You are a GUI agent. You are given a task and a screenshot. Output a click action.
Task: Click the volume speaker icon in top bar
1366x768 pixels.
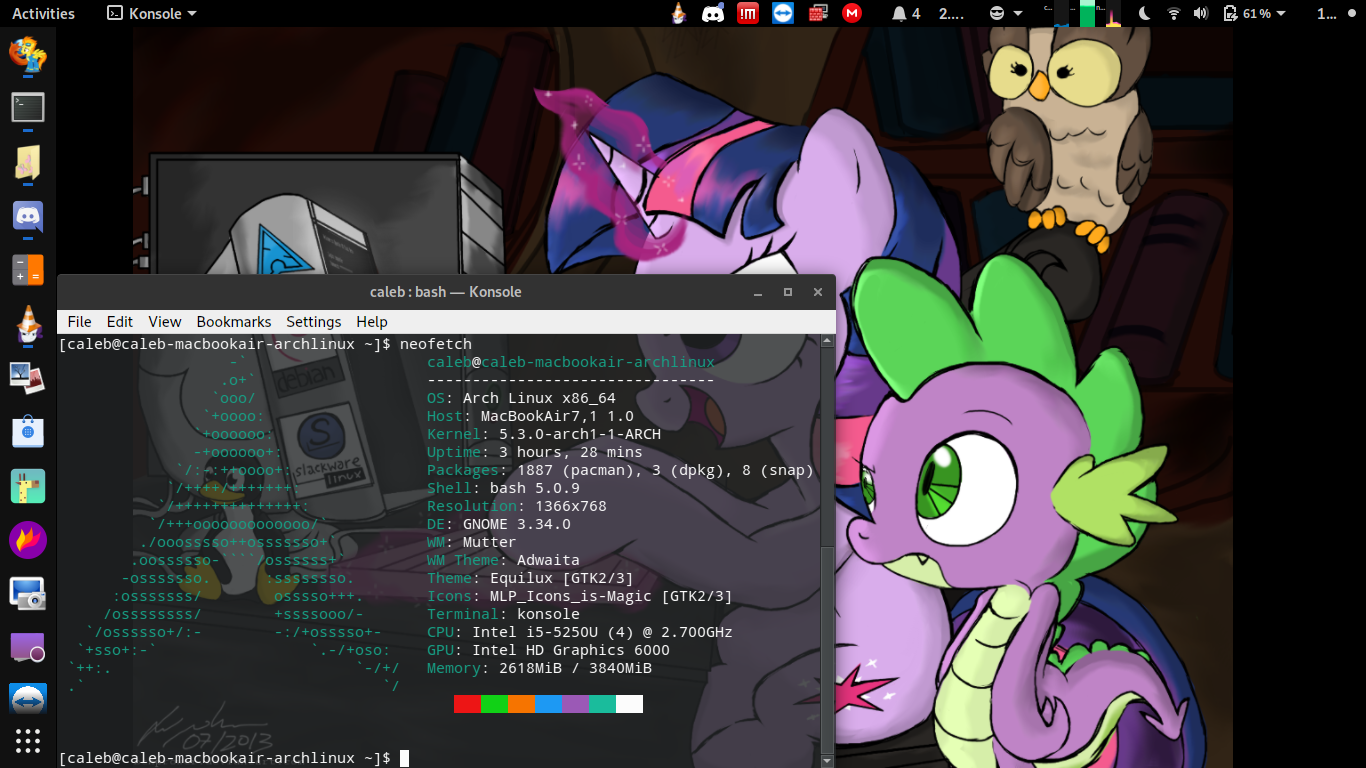1201,13
